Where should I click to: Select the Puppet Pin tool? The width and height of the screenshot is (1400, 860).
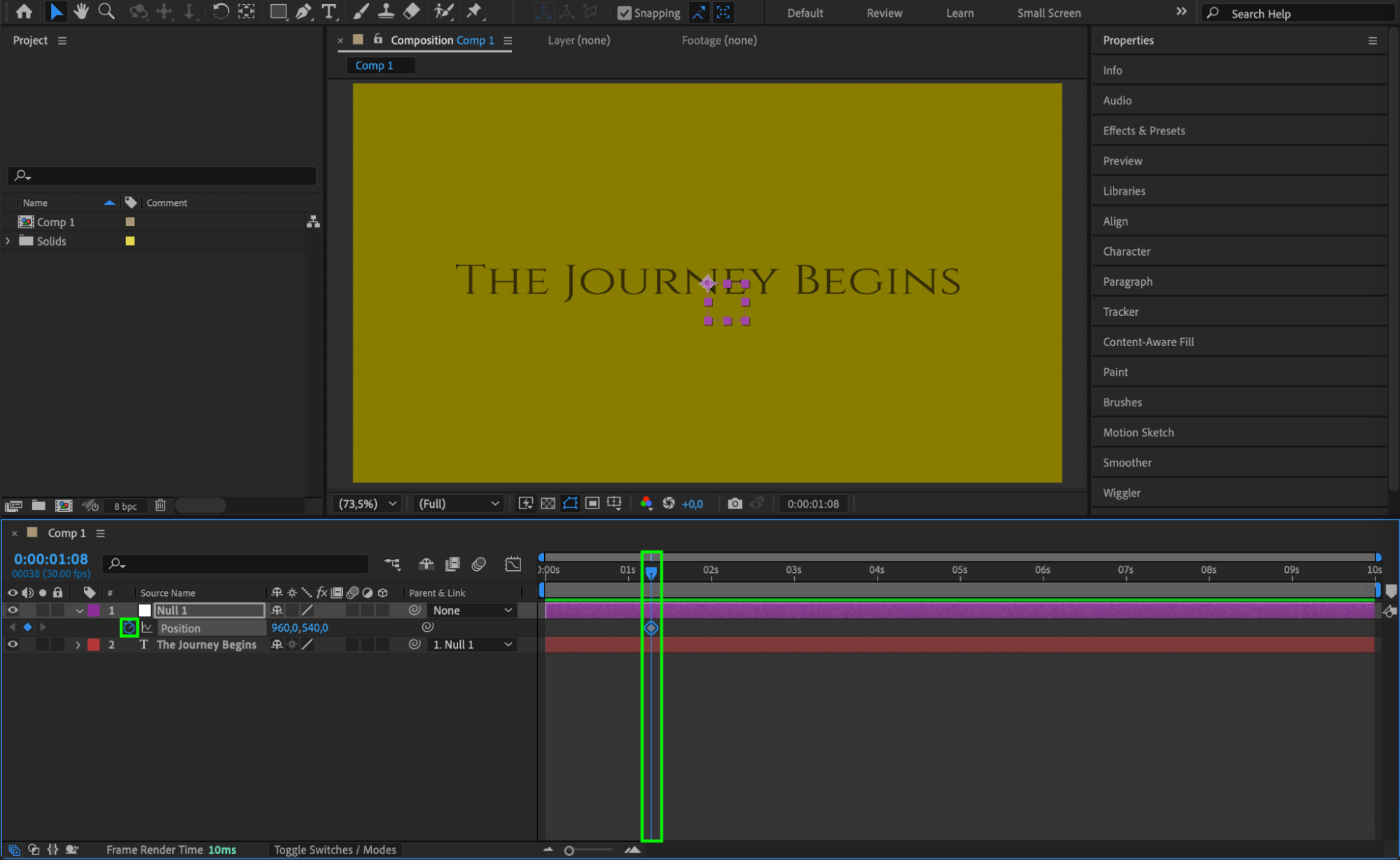click(x=474, y=11)
